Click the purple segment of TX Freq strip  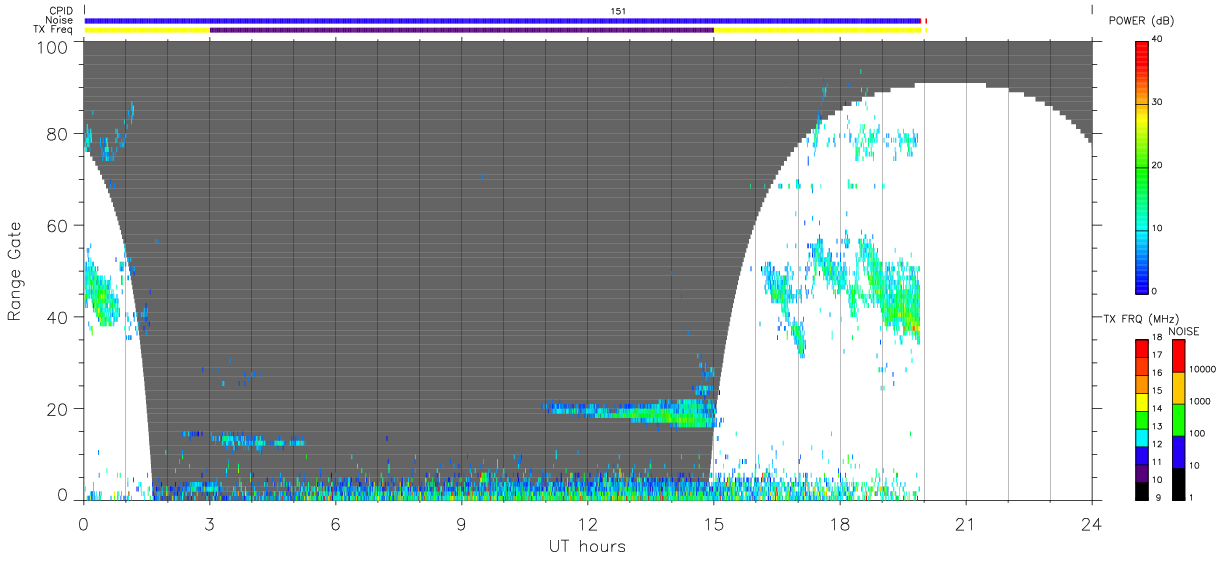pos(461,30)
